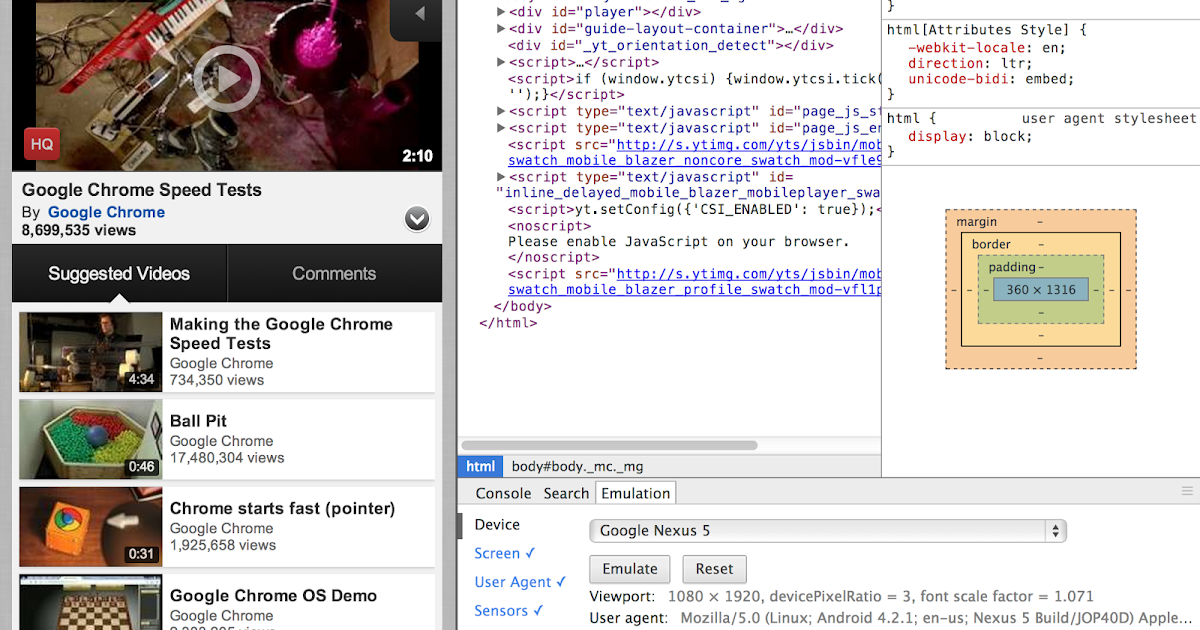The image size is (1200, 630).
Task: Click the play button overlay on the video
Action: [227, 79]
